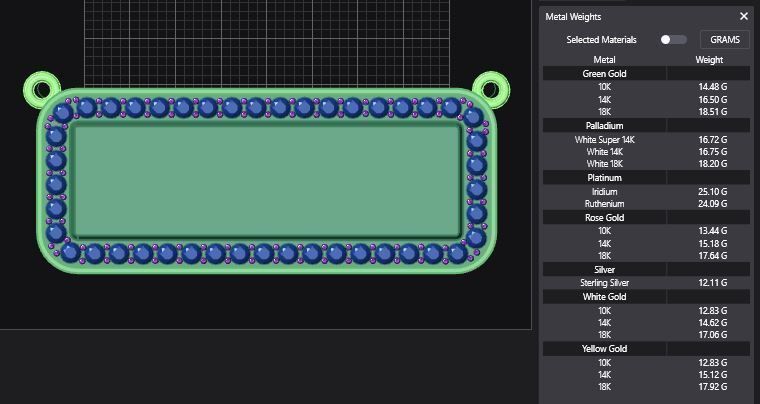
Task: Click White Gold weight 14.62 G
Action: [712, 323]
